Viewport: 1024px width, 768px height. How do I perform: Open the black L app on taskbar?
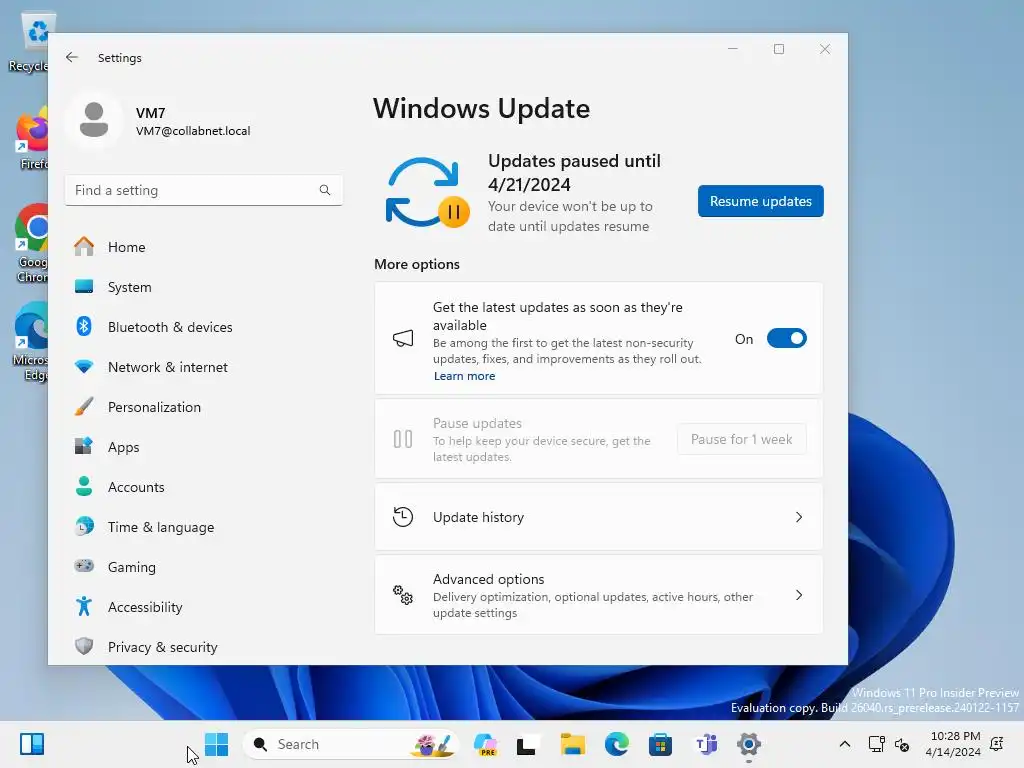tap(526, 744)
